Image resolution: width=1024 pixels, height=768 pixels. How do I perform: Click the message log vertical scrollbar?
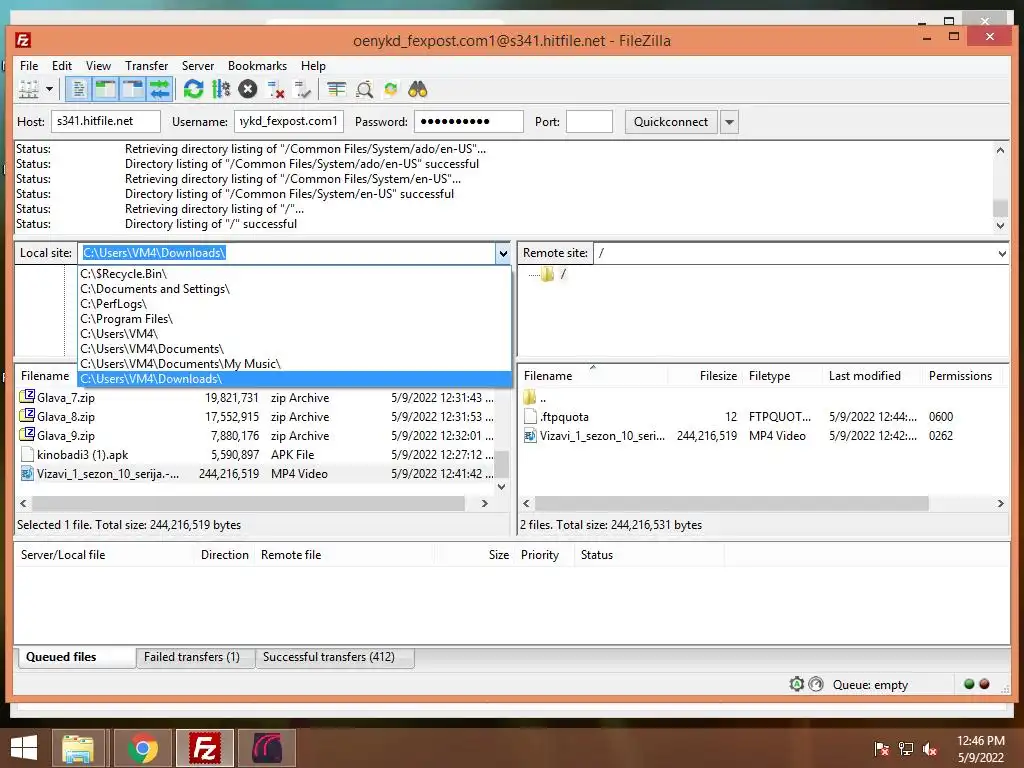tap(1000, 187)
